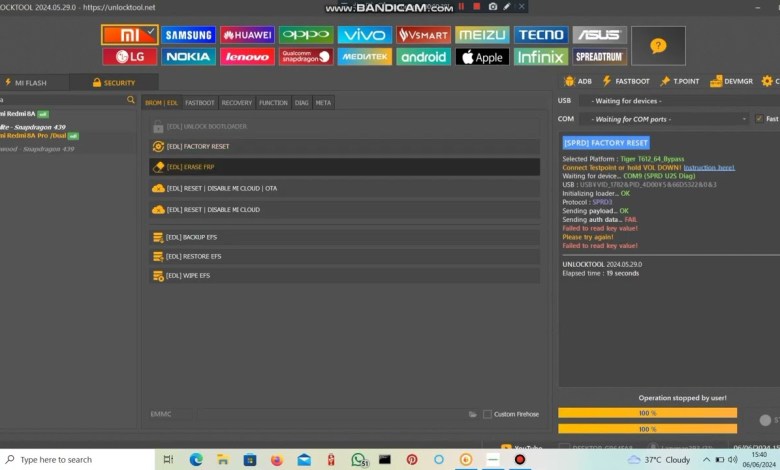Switch to the MI FLASH tab
Viewport: 780px width, 470px height.
pos(26,82)
